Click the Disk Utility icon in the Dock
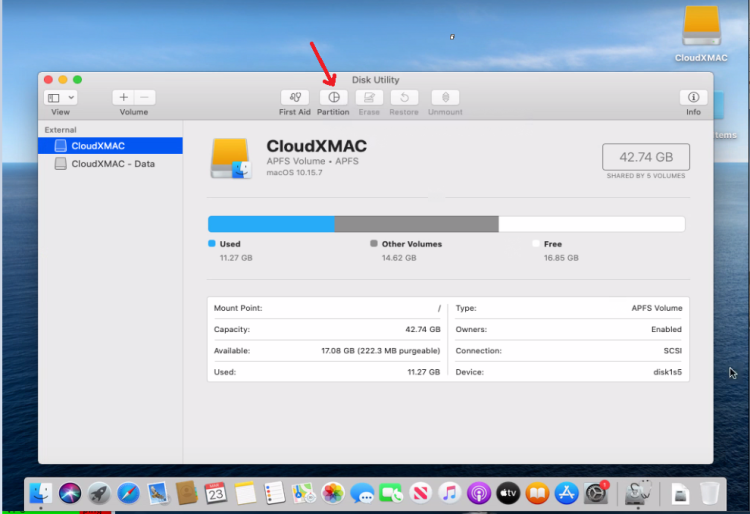 pyautogui.click(x=638, y=492)
